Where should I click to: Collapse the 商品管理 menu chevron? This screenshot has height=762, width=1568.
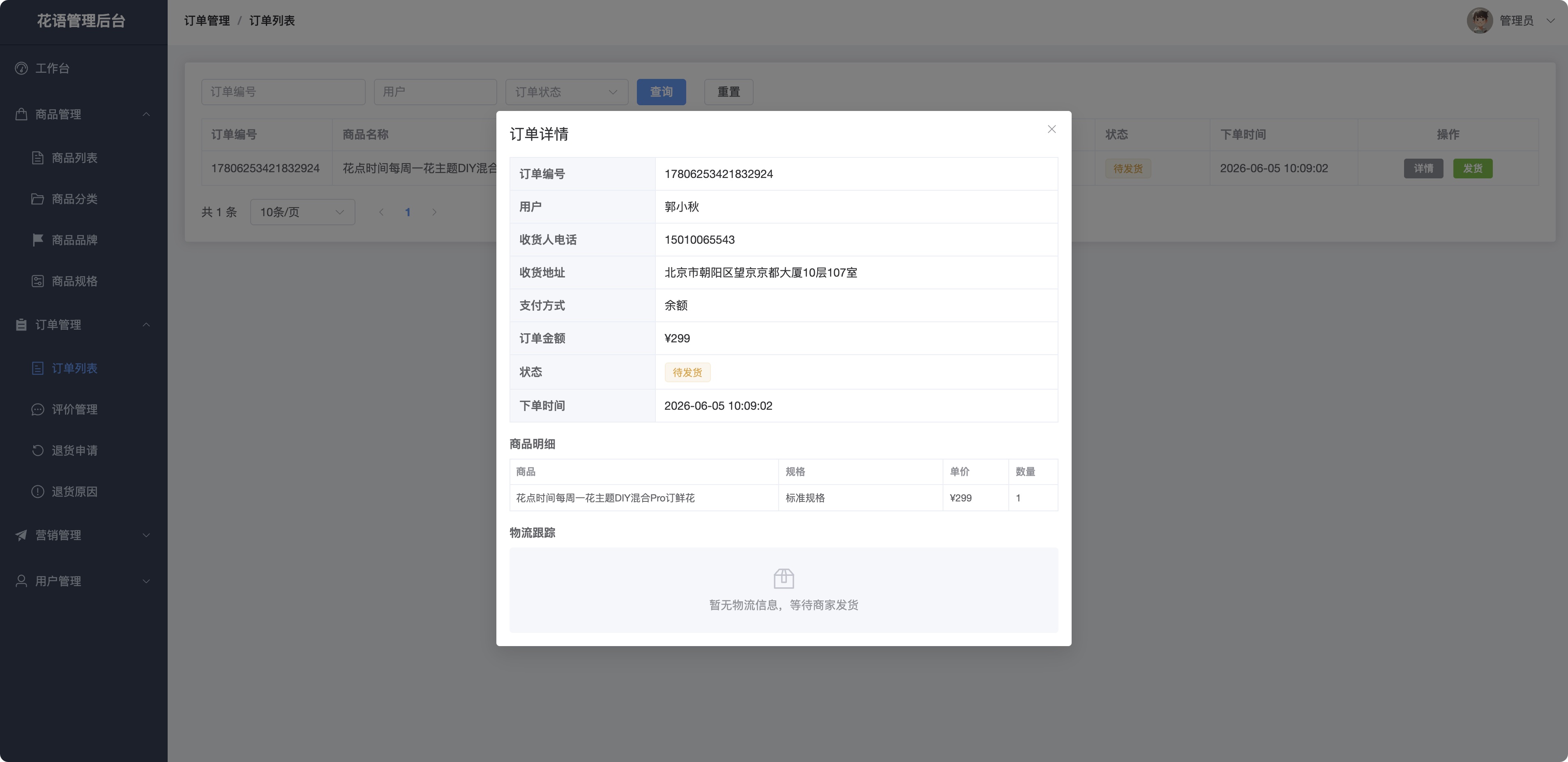click(x=146, y=114)
